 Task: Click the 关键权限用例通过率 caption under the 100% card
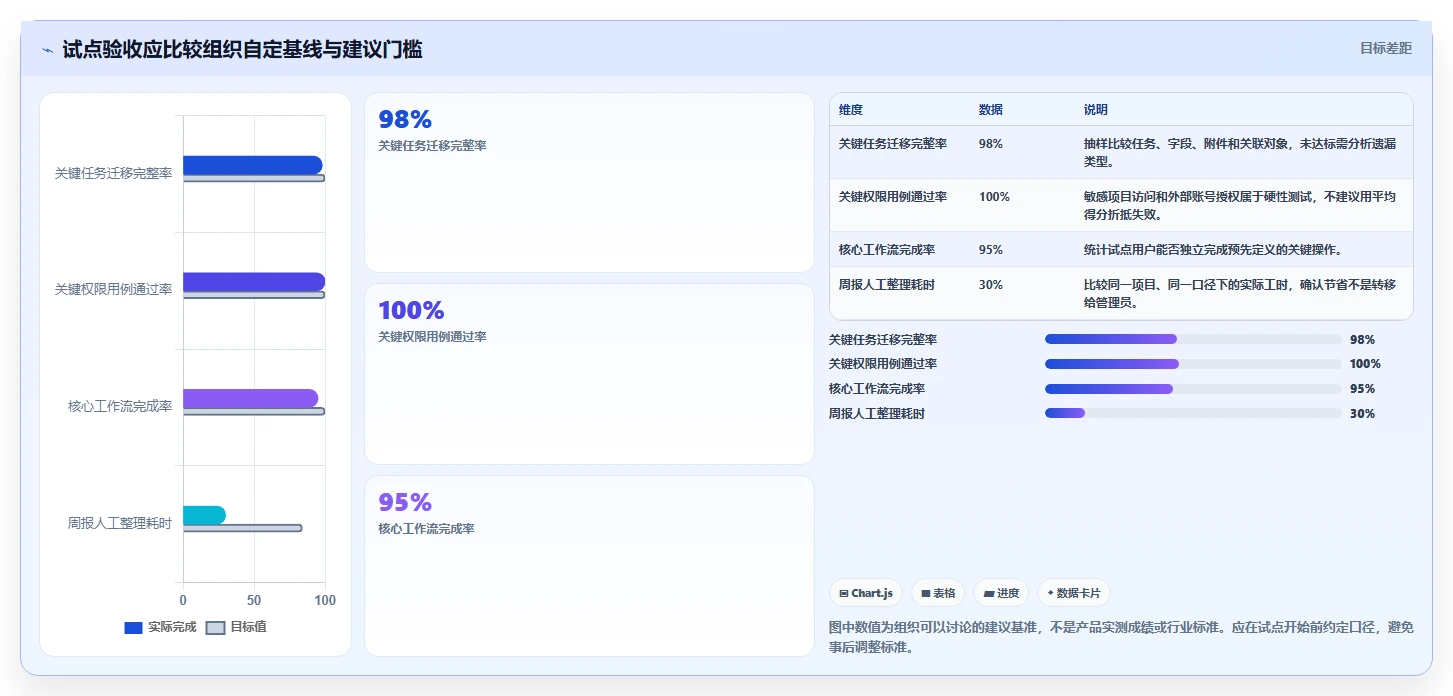coord(432,337)
